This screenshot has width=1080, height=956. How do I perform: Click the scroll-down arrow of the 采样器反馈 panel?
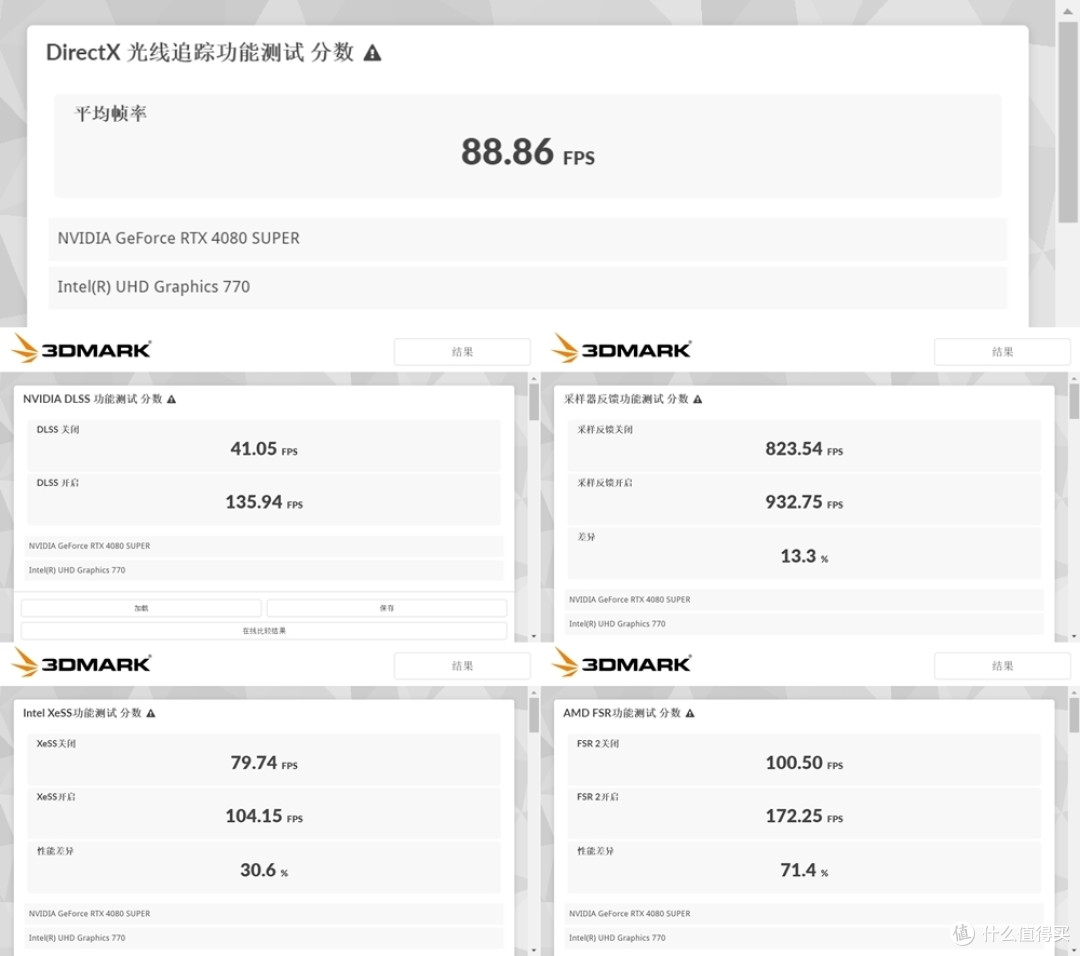point(1074,636)
